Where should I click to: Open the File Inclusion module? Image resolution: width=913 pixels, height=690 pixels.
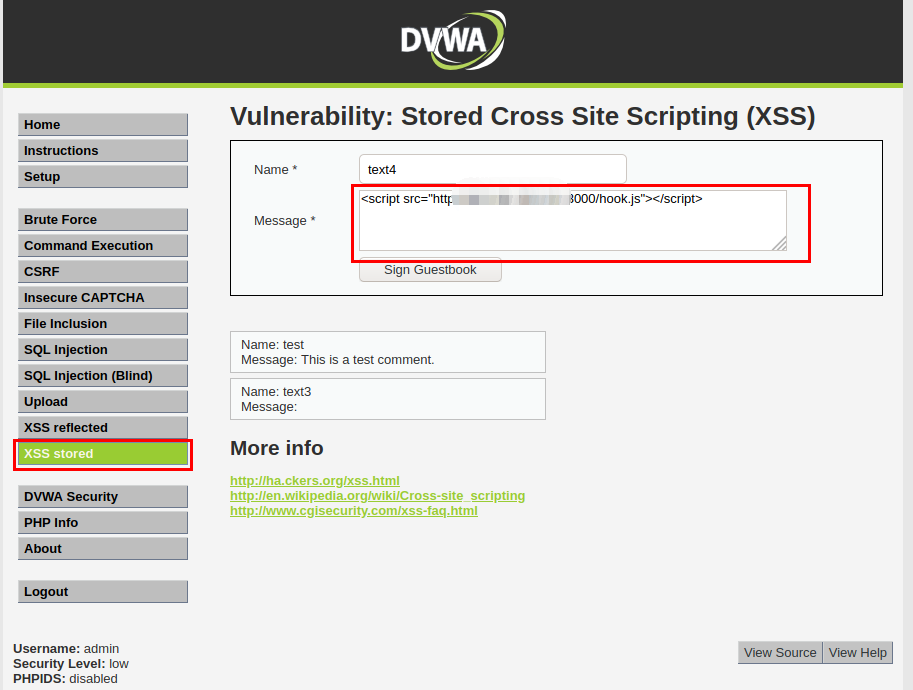tap(102, 324)
